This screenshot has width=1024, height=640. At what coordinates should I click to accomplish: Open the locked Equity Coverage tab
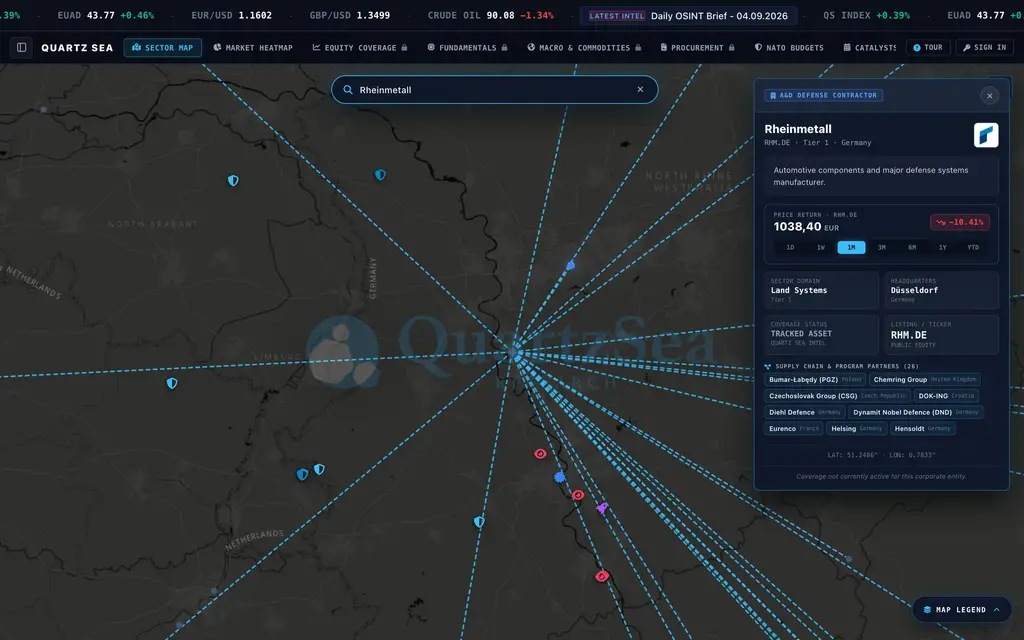[x=360, y=48]
